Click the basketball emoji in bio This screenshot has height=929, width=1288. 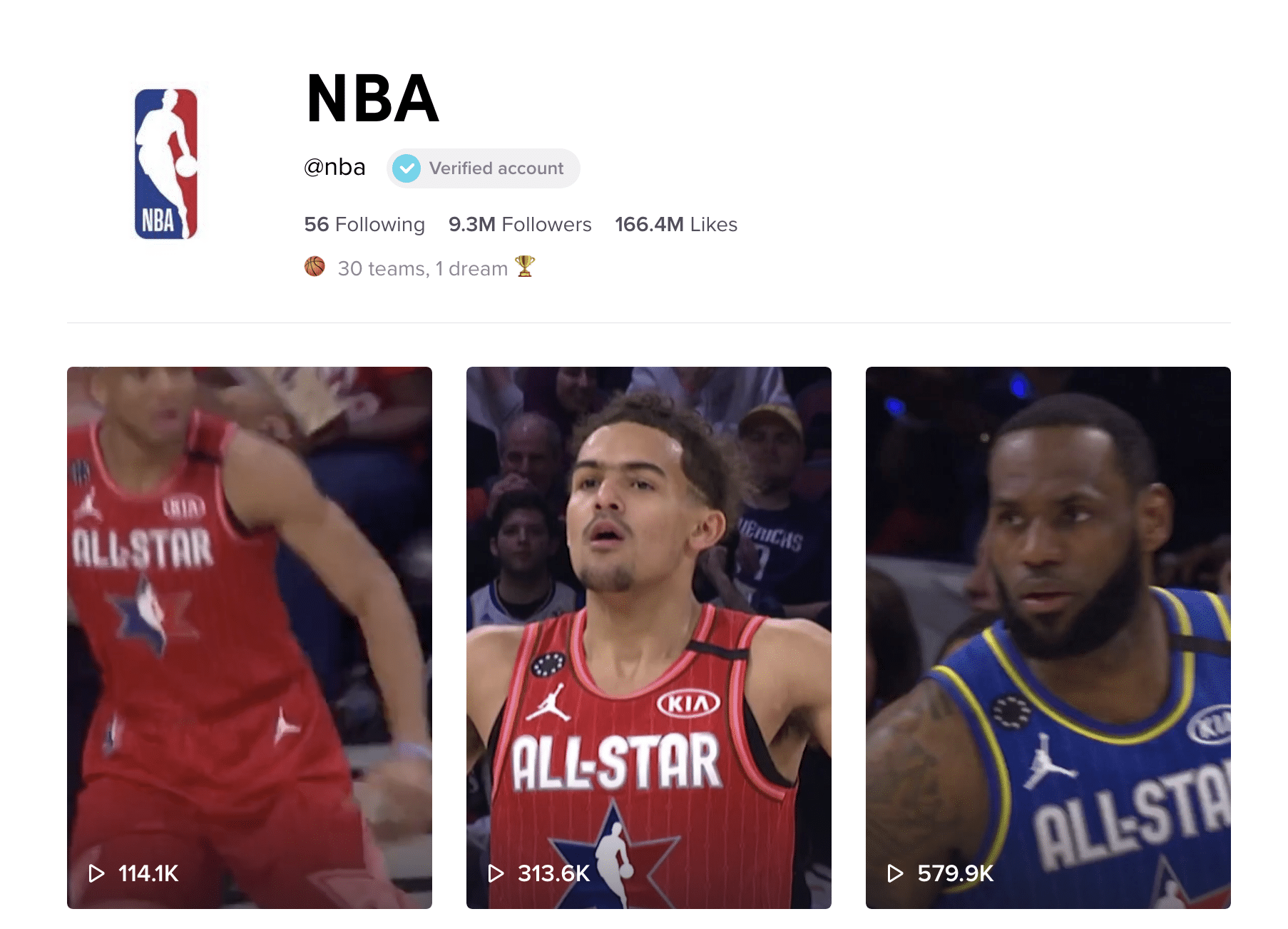315,267
